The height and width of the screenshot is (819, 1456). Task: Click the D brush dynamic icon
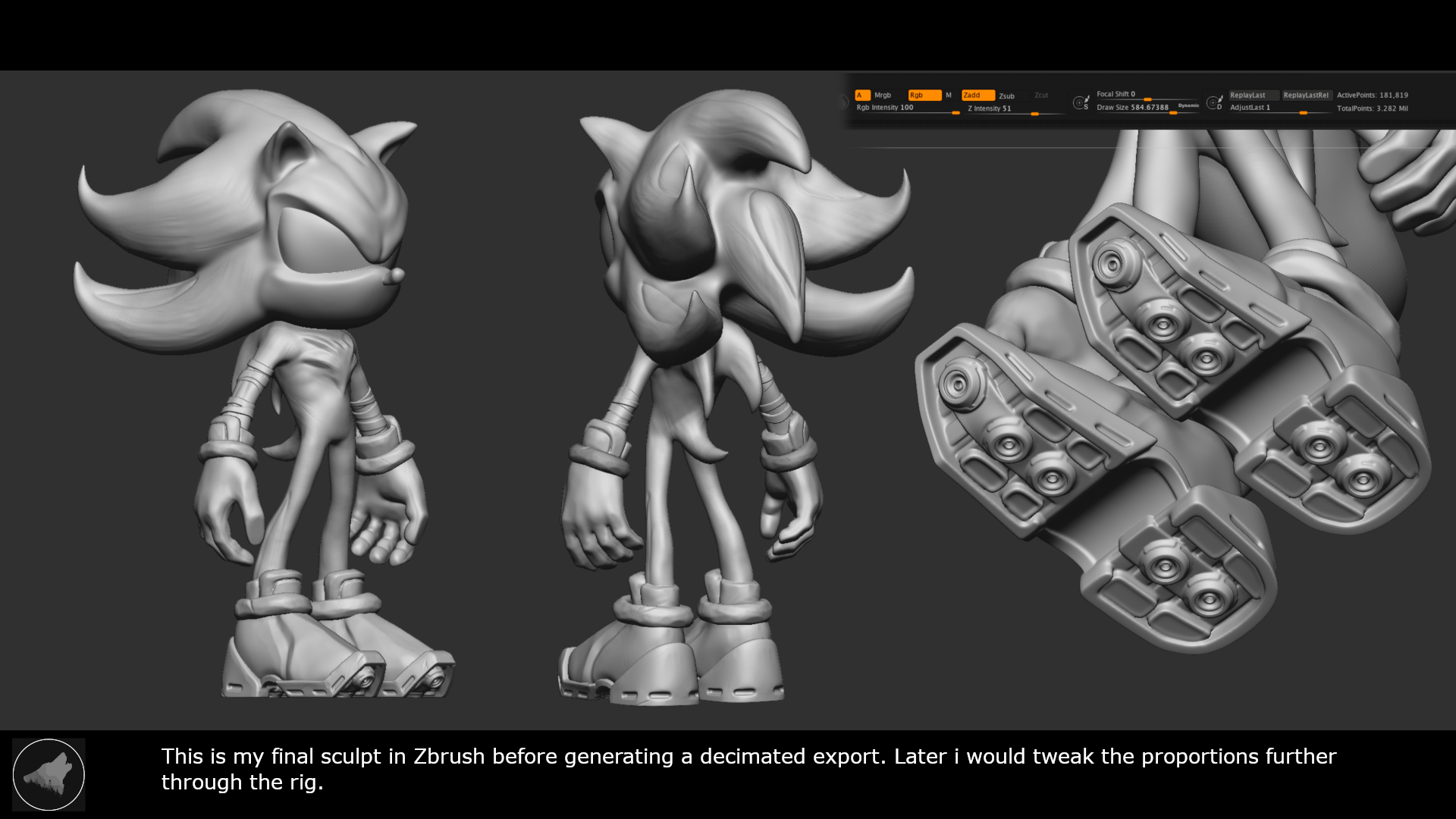pyautogui.click(x=1215, y=102)
